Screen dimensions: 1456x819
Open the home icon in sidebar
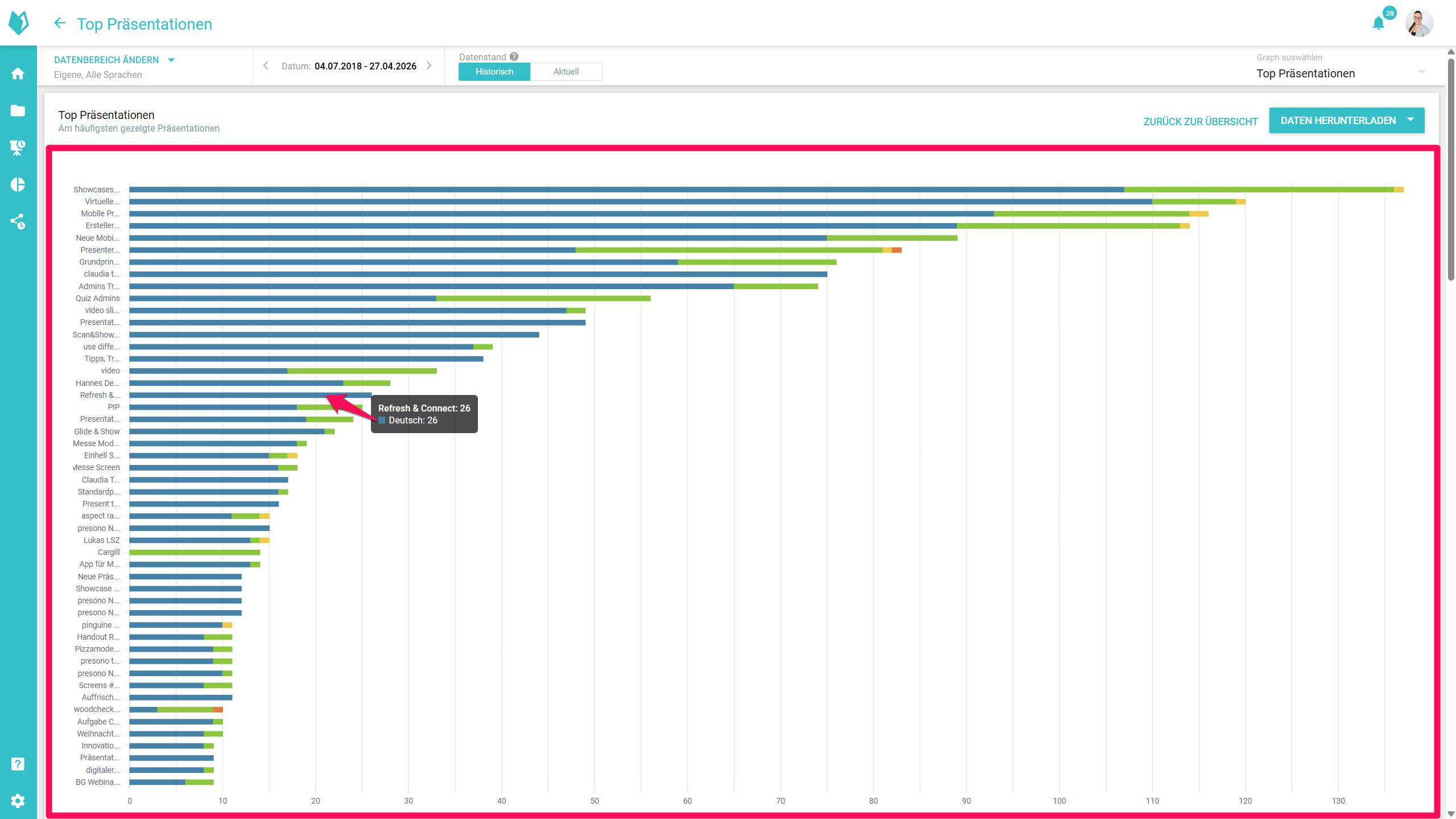pos(18,73)
